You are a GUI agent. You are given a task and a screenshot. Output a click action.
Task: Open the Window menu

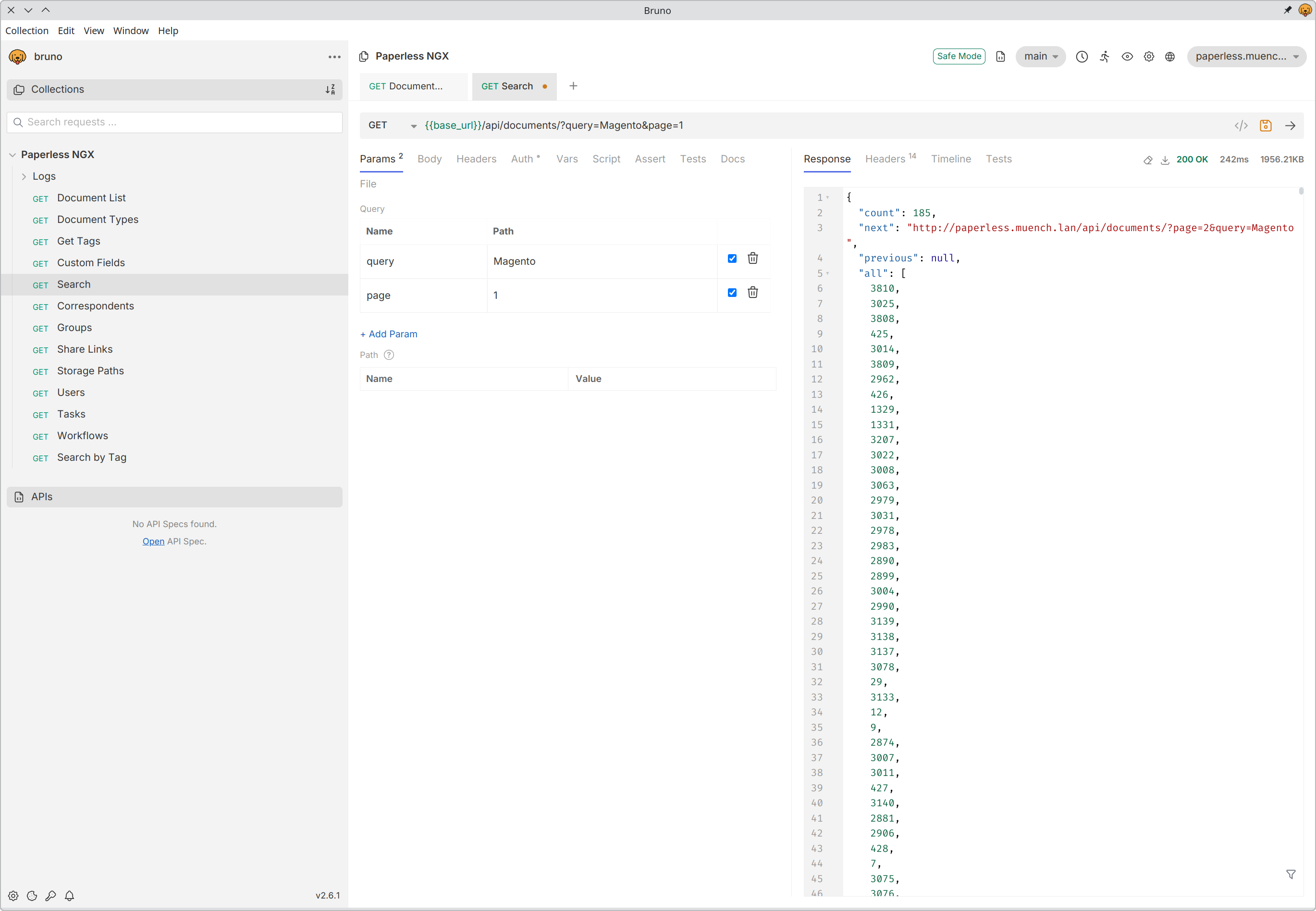[131, 31]
